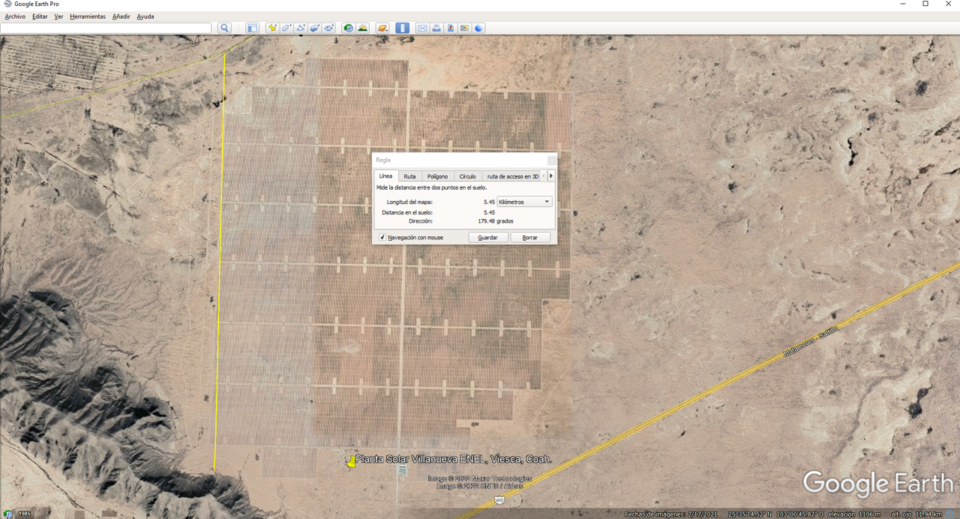960x519 pixels.
Task: Open the Kilómetros units dropdown
Action: 524,202
